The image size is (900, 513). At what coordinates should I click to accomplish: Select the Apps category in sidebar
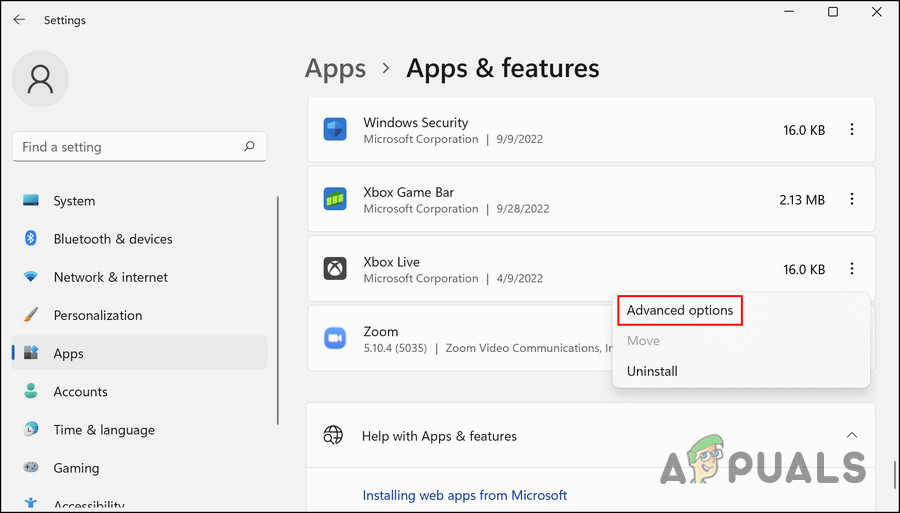[139, 353]
